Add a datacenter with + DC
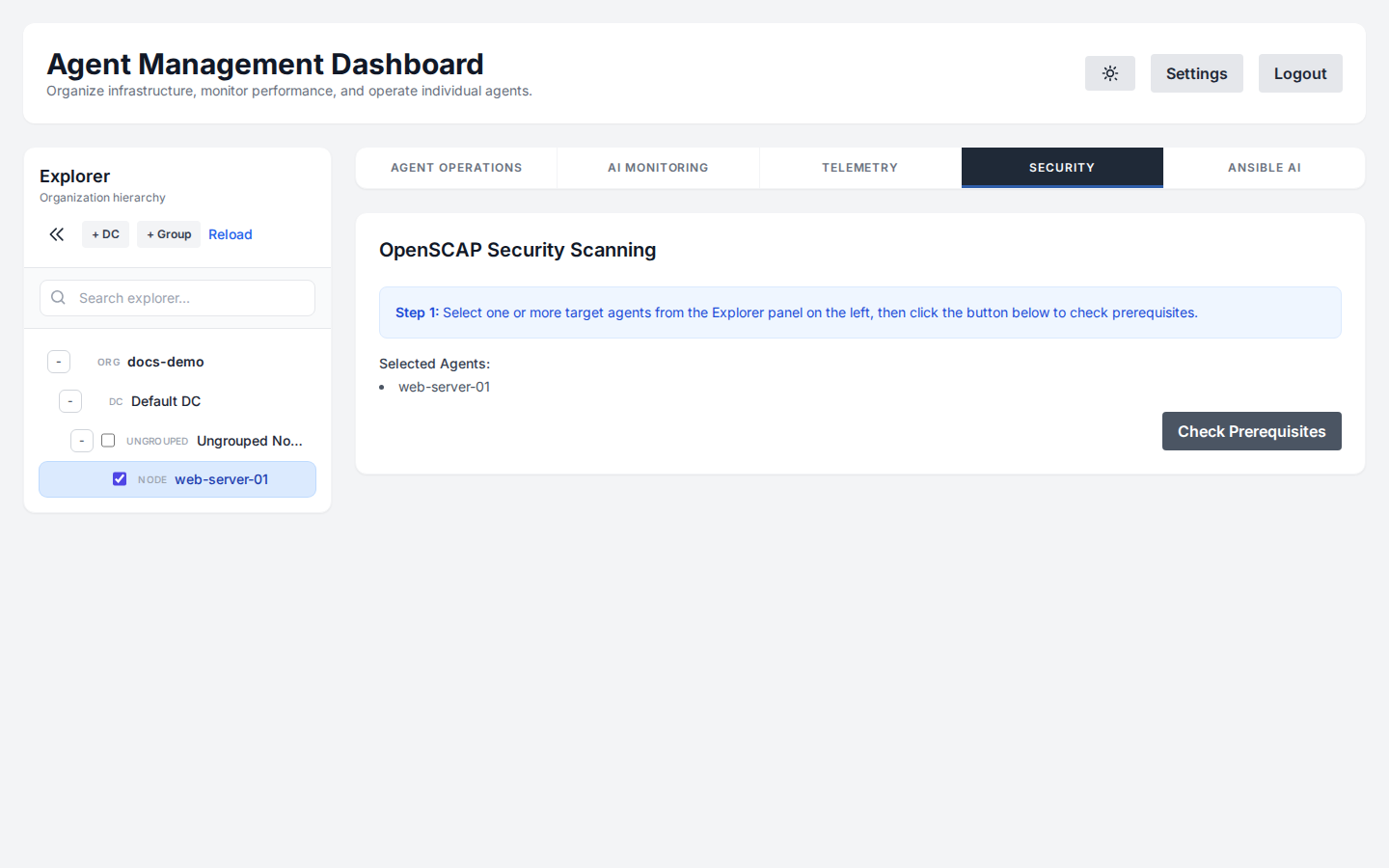1389x868 pixels. [105, 234]
